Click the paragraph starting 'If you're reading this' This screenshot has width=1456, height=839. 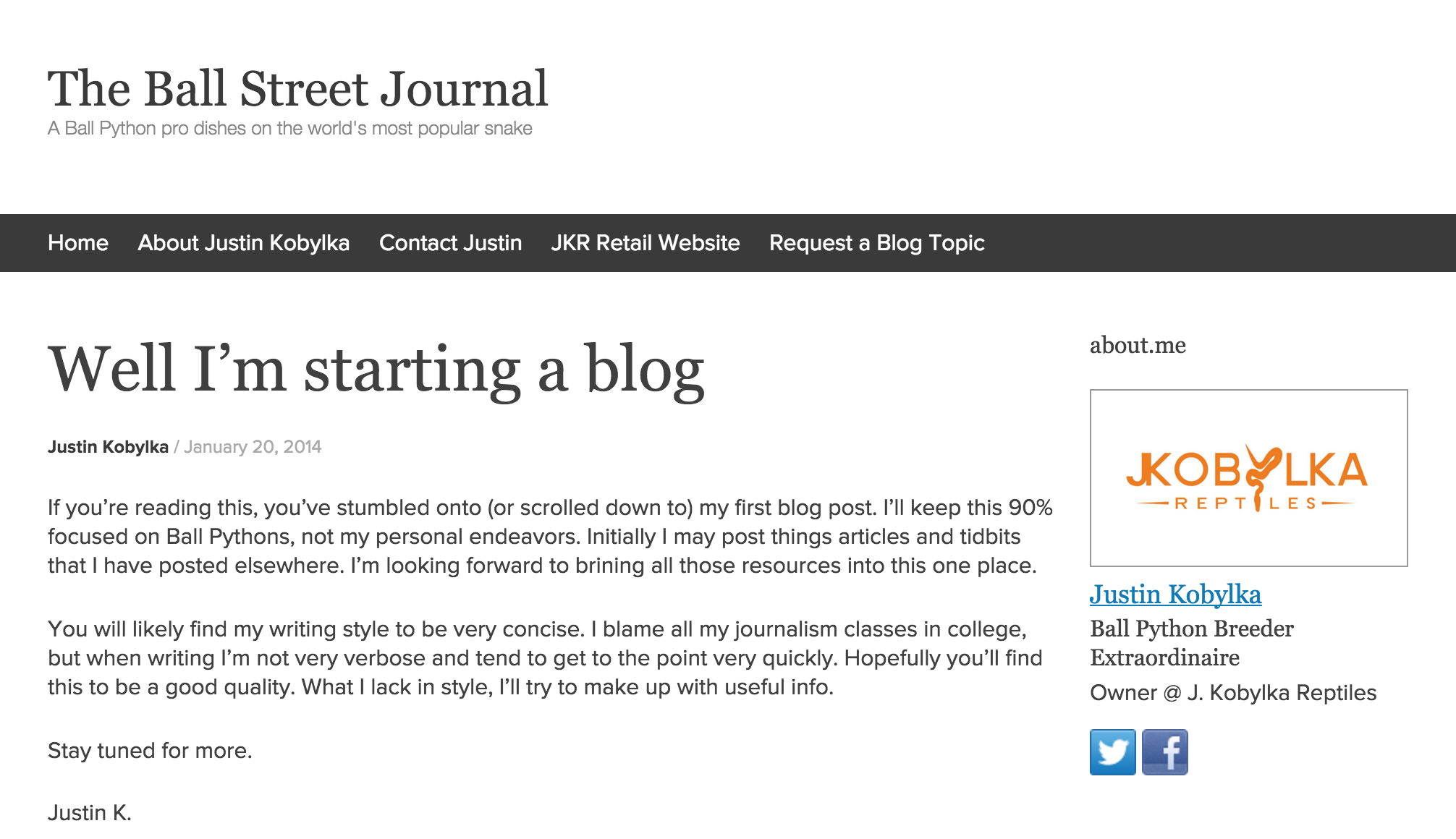pyautogui.click(x=550, y=537)
